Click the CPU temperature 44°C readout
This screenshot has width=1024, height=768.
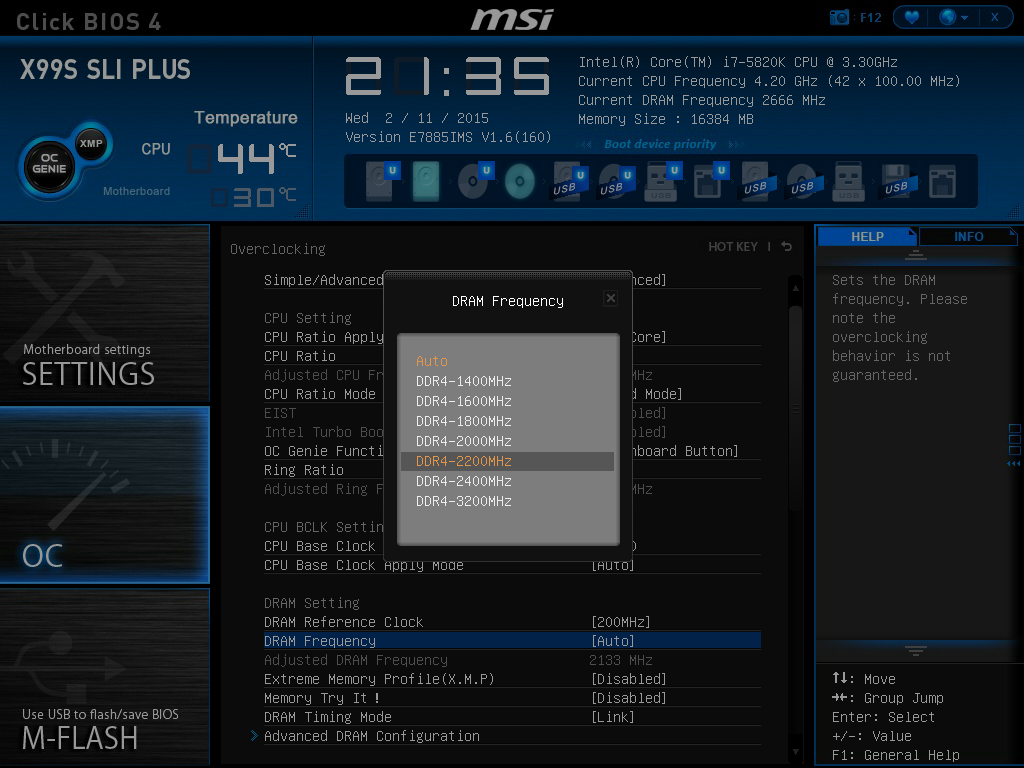tap(243, 158)
